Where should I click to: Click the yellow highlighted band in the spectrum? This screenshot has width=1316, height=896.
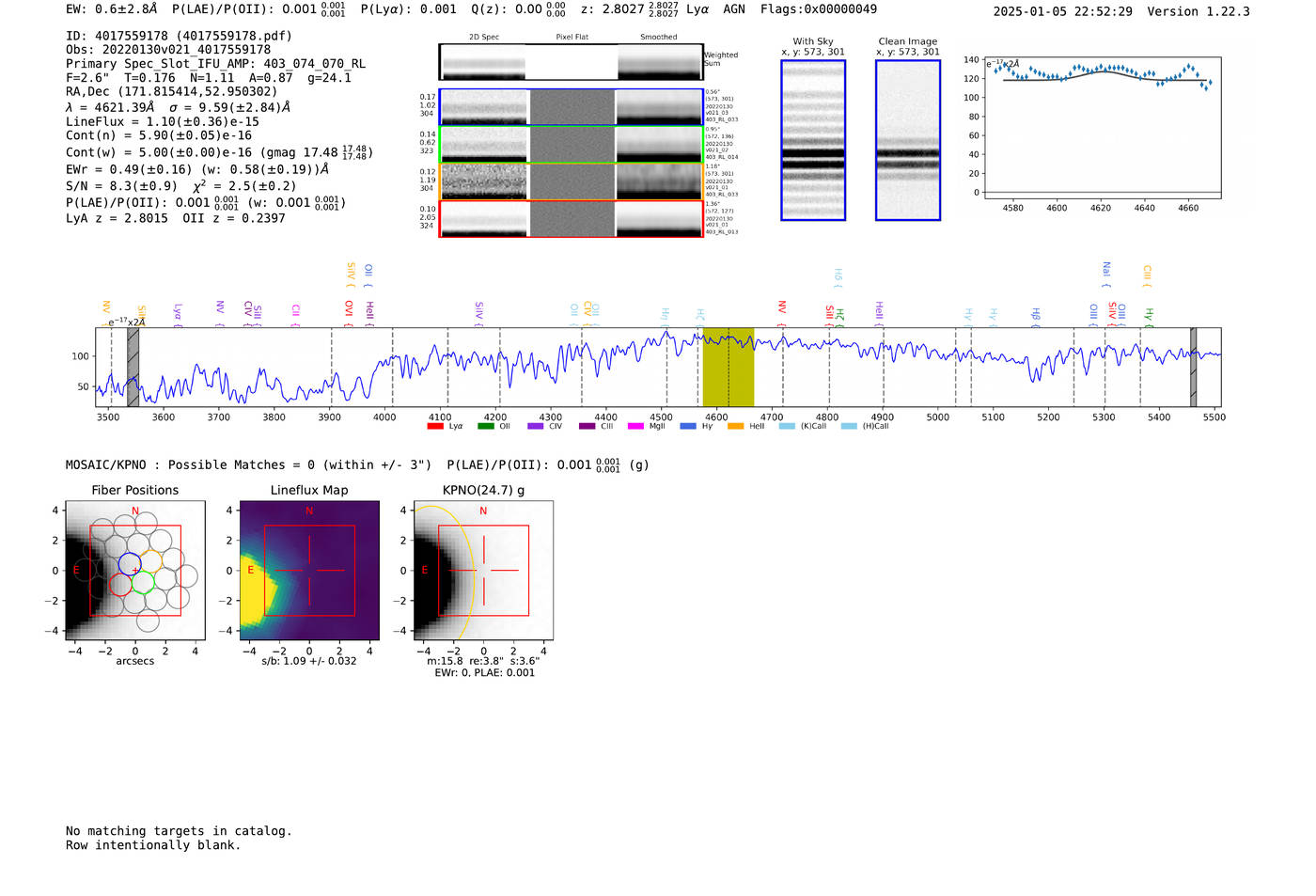coord(728,367)
